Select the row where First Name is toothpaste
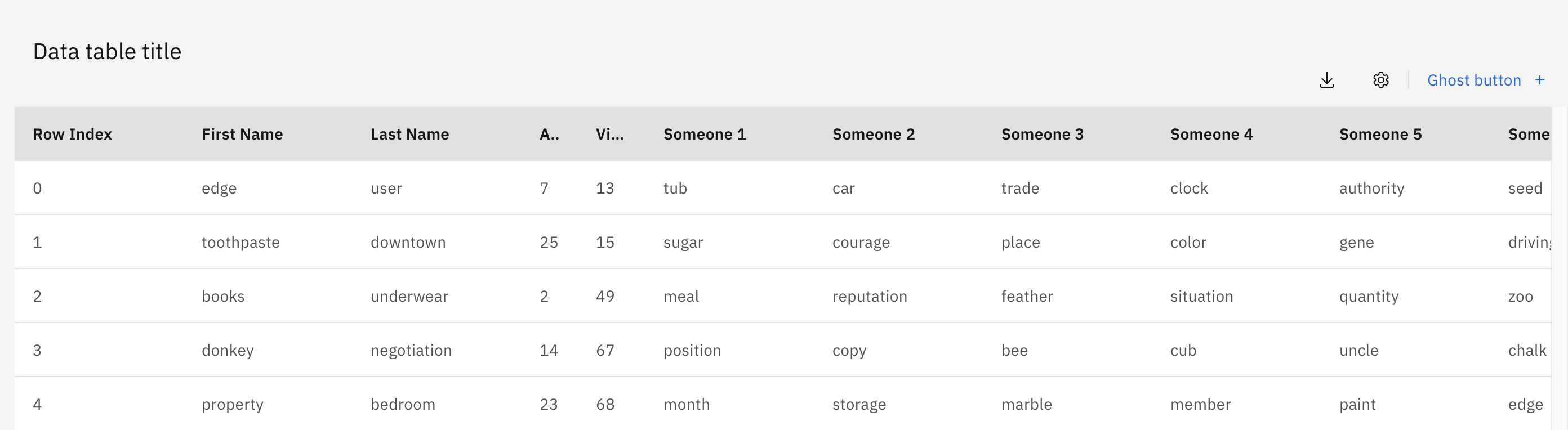The width and height of the screenshot is (1568, 430). 240,241
